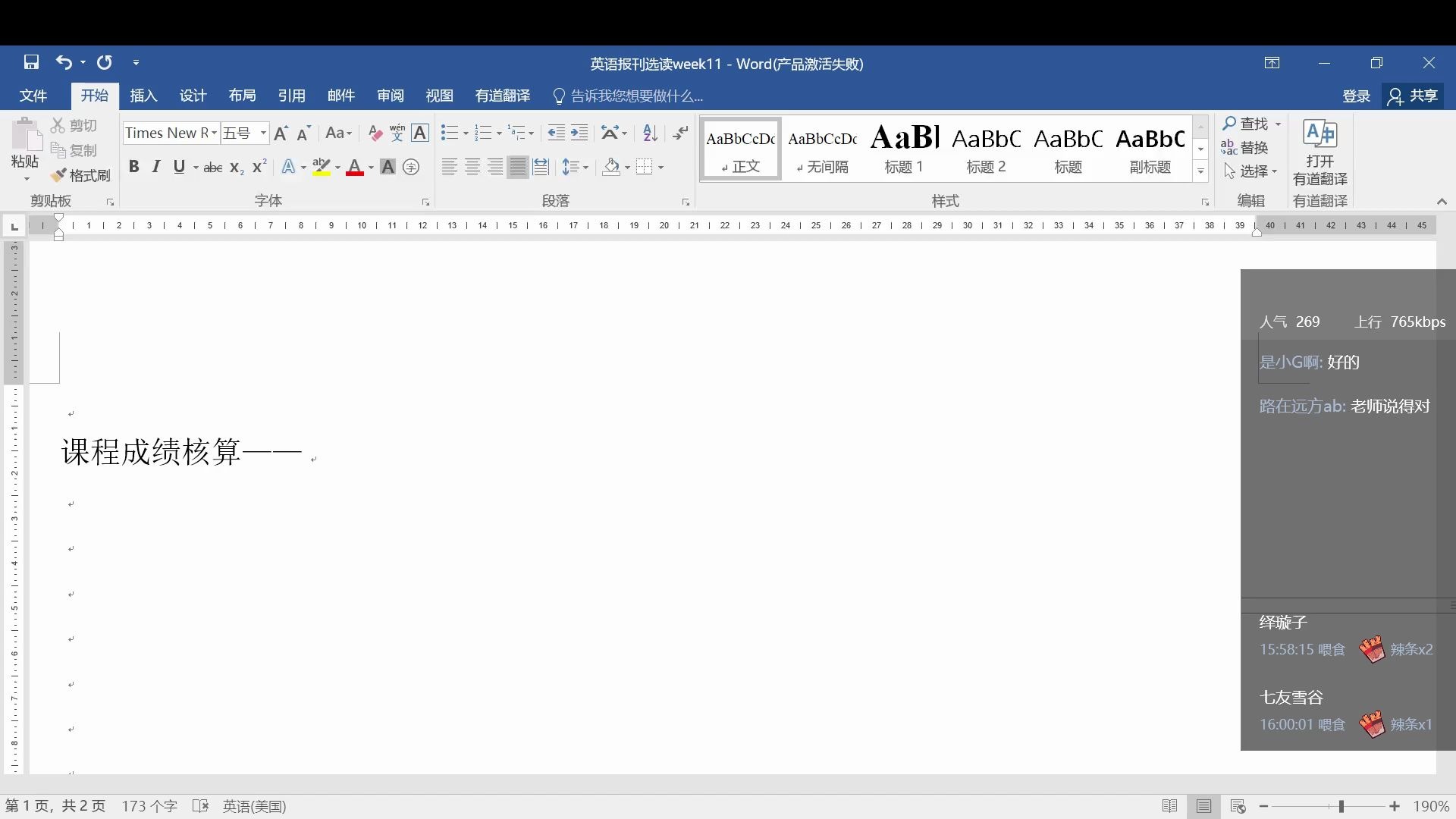Switch to the 审阅 tab

pos(390,96)
